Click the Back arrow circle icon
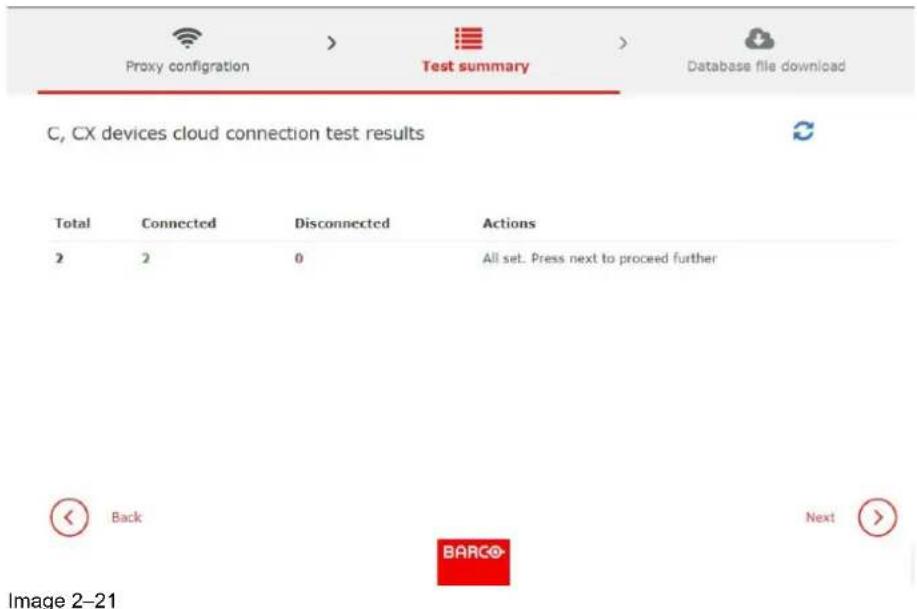Screen dimensions: 917x609 tap(69, 517)
